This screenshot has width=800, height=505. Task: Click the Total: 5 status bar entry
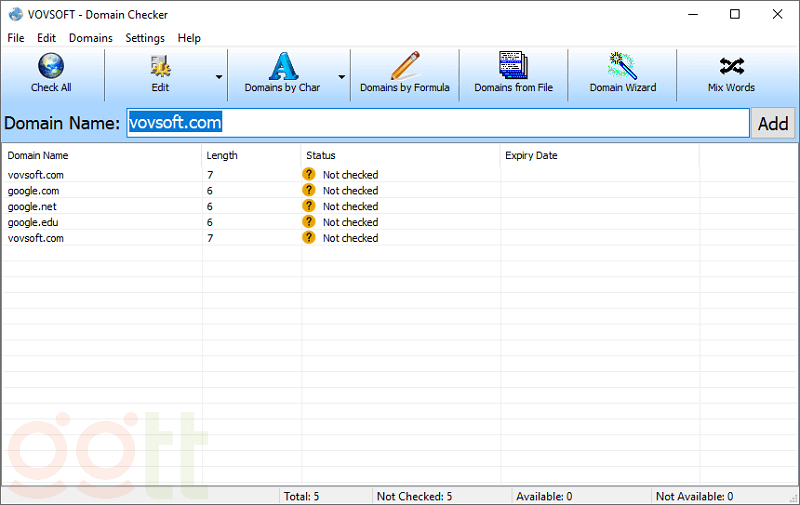click(302, 496)
